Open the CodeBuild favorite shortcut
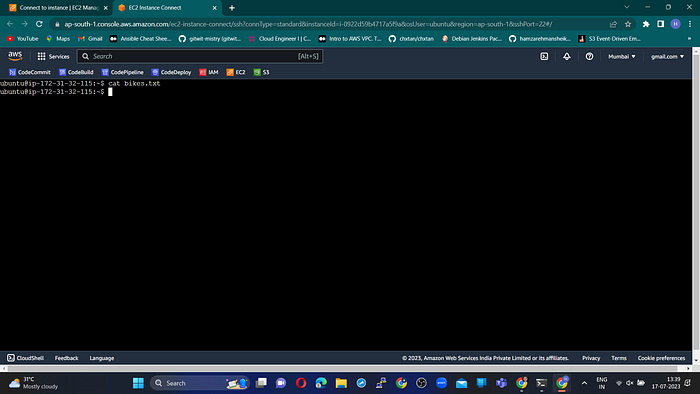Screen dimensions: 700x394 [x=76, y=72]
